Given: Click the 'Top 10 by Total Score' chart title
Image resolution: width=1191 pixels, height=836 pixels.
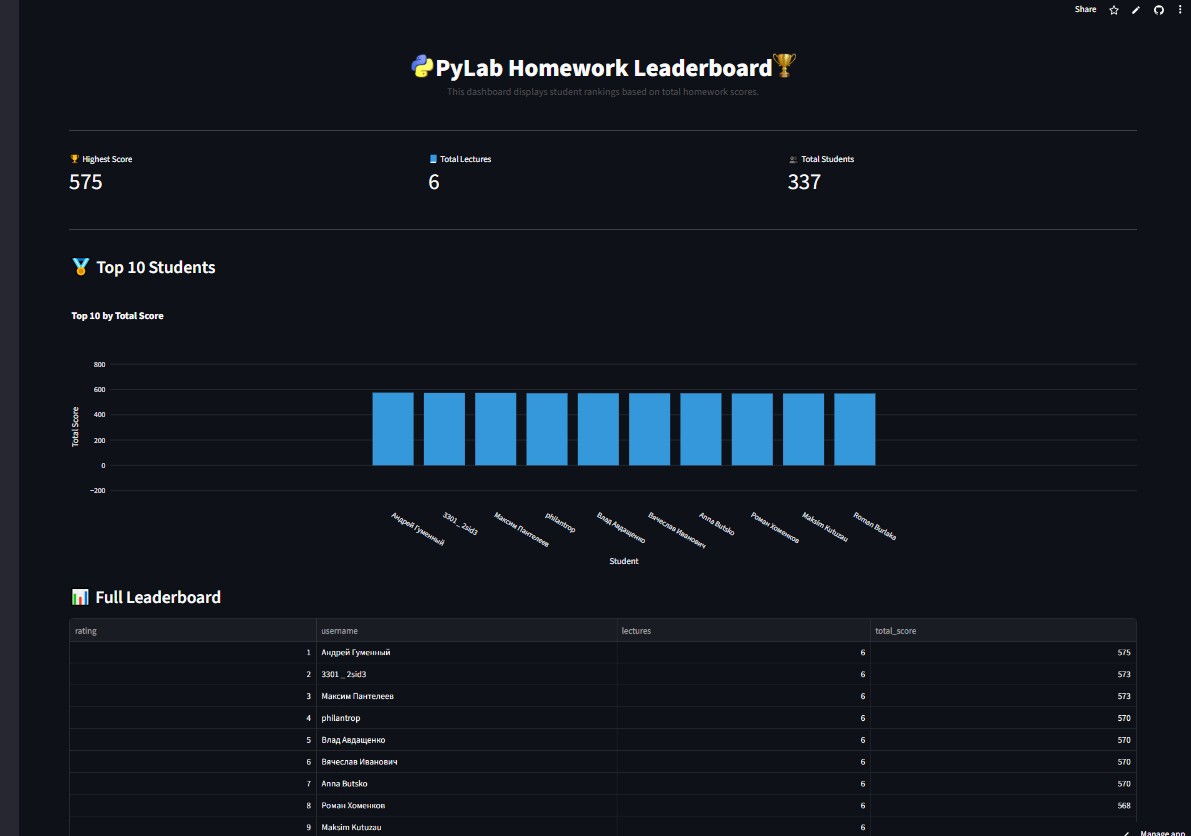Looking at the screenshot, I should [x=117, y=316].
